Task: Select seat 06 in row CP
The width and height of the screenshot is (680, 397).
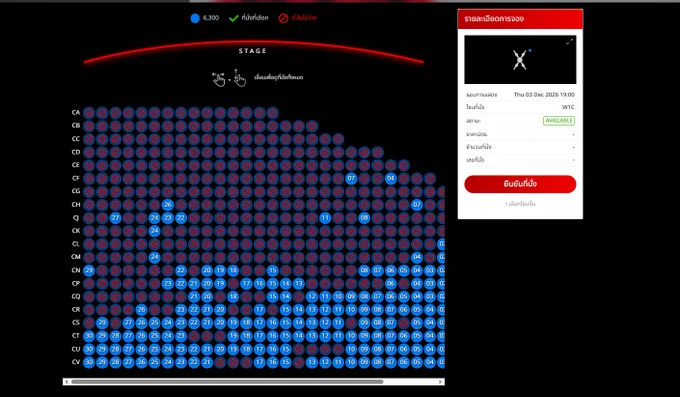Action: 391,283
